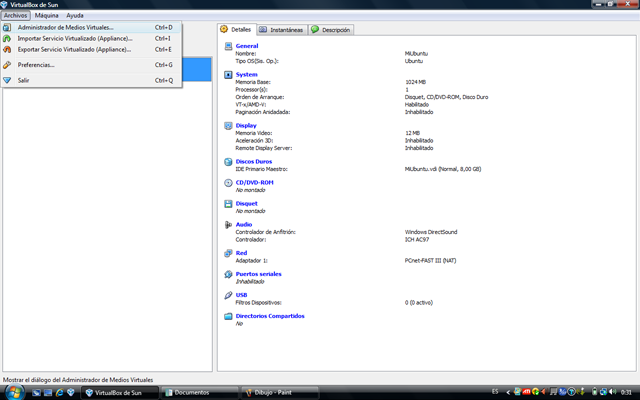
Task: Choose Importar Servicio Virtualizado (Appliance)
Action: (x=74, y=39)
